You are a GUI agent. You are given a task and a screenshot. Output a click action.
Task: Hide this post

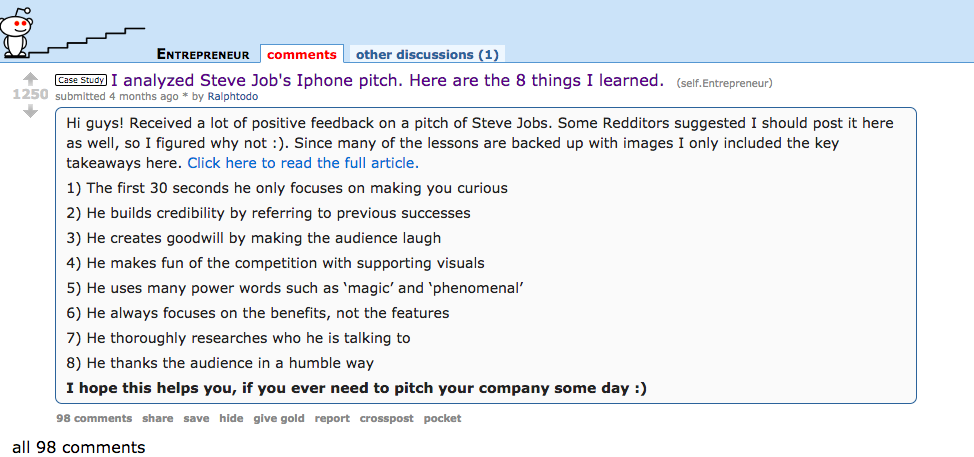[x=231, y=418]
